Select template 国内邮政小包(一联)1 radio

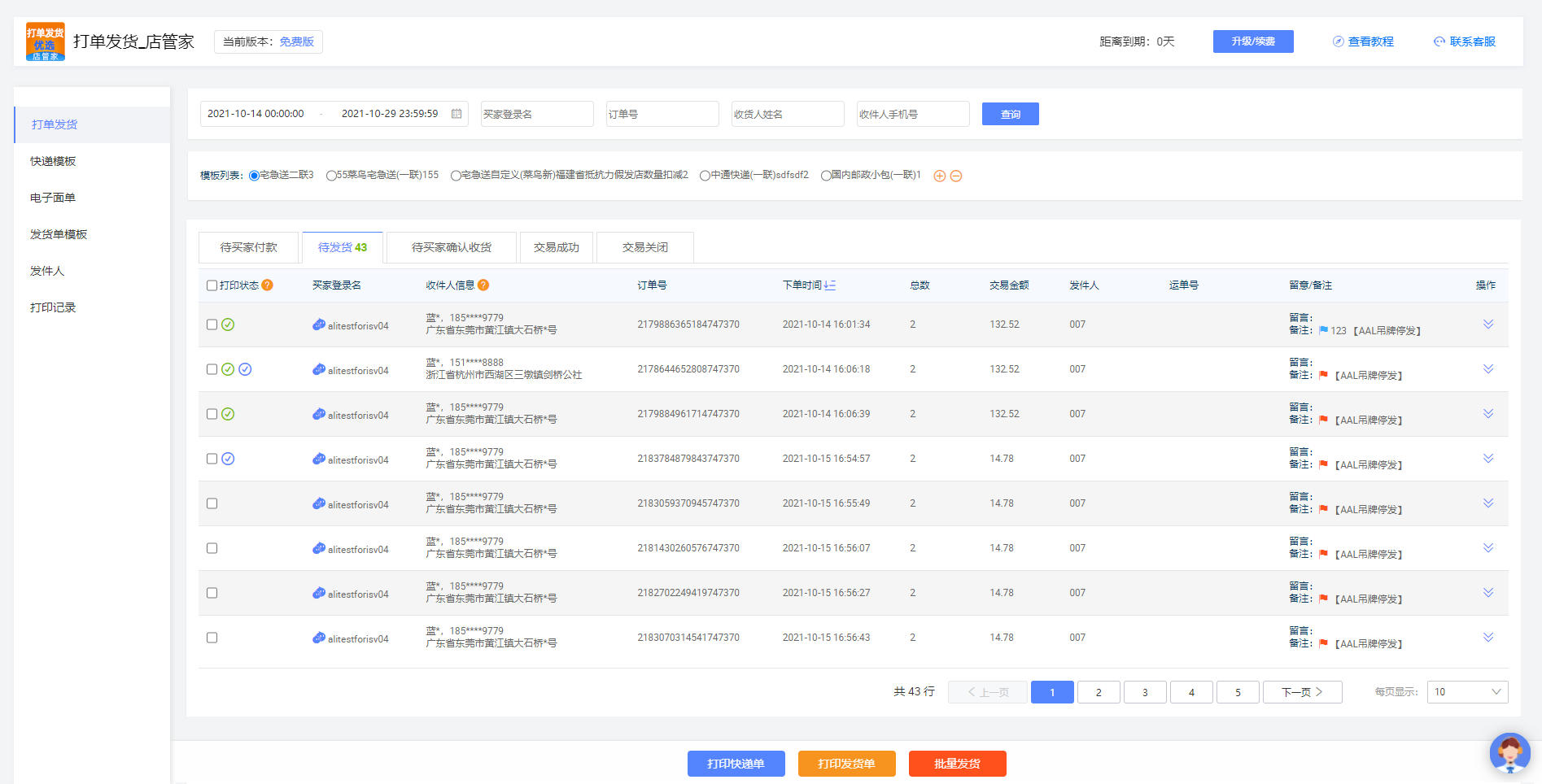pos(826,176)
